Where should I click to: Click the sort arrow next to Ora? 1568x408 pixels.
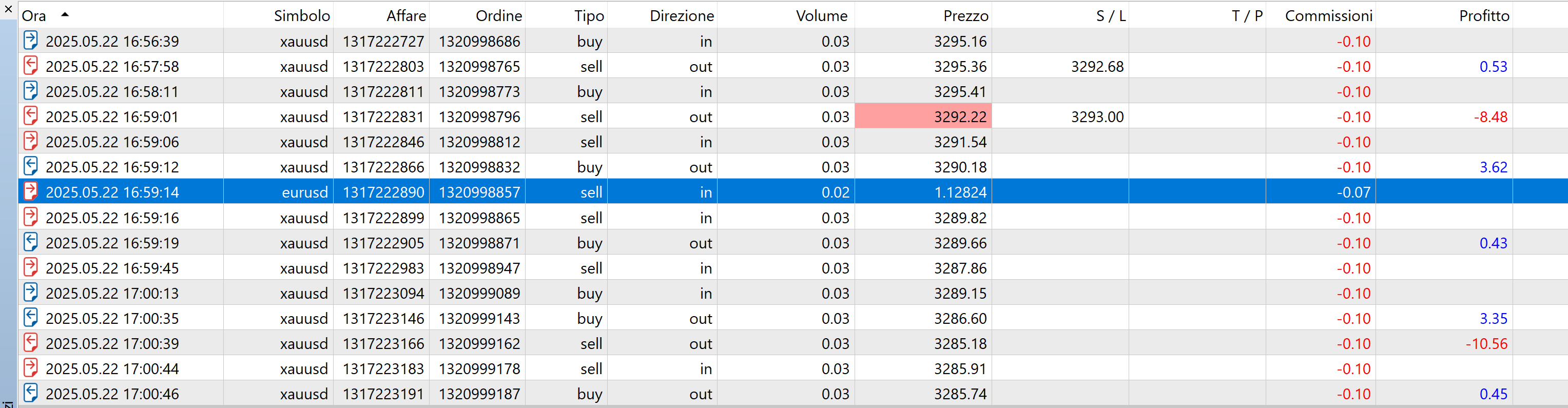[65, 14]
